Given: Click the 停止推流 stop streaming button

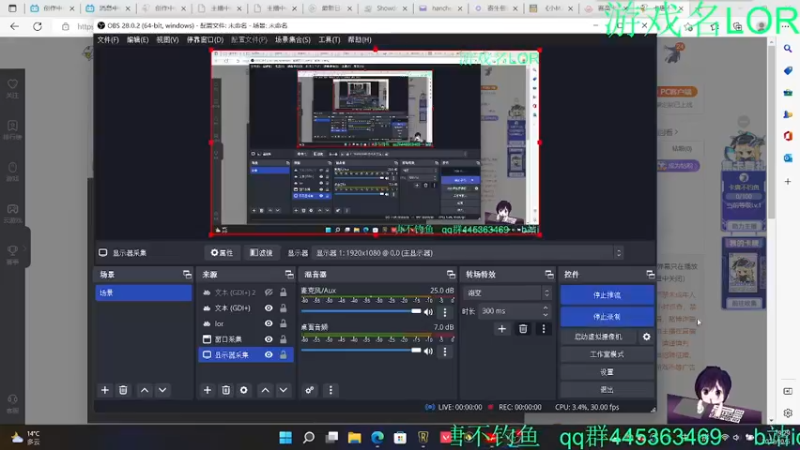Looking at the screenshot, I should 607,295.
